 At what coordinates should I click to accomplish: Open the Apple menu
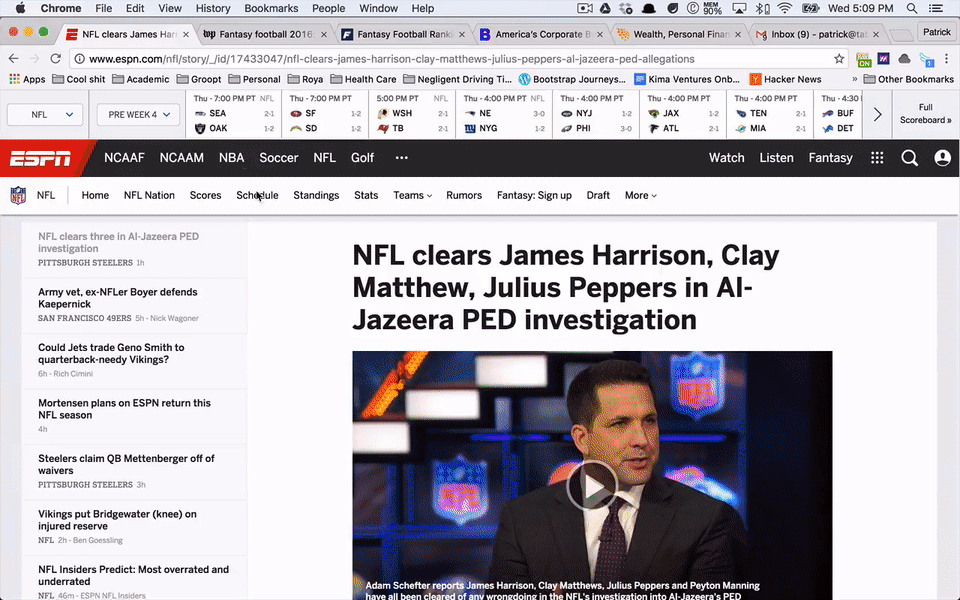coord(20,8)
